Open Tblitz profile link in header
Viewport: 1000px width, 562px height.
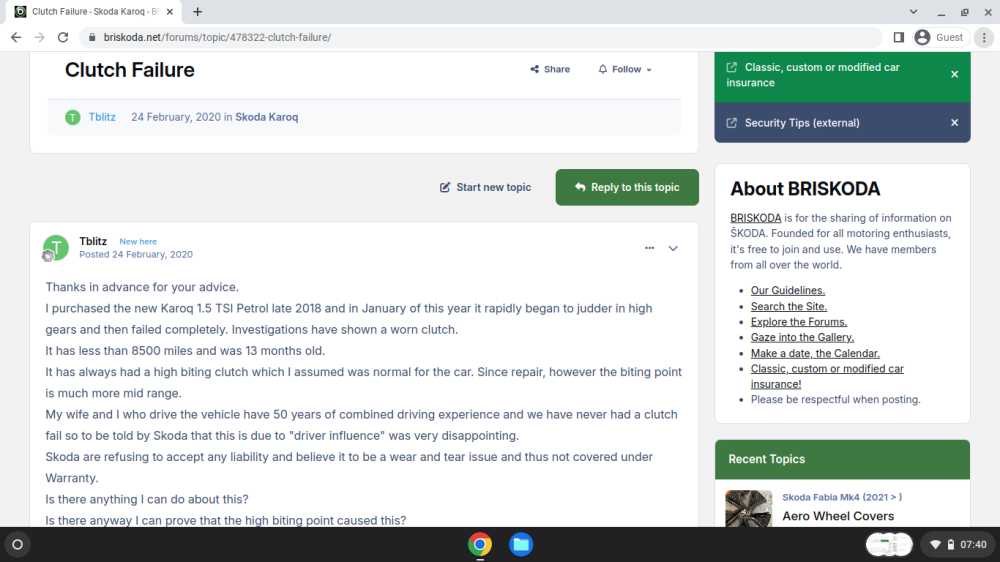[102, 117]
